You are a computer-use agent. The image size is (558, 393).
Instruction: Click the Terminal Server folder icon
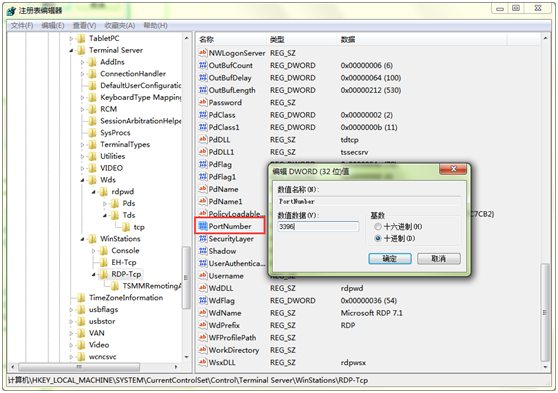coord(81,50)
